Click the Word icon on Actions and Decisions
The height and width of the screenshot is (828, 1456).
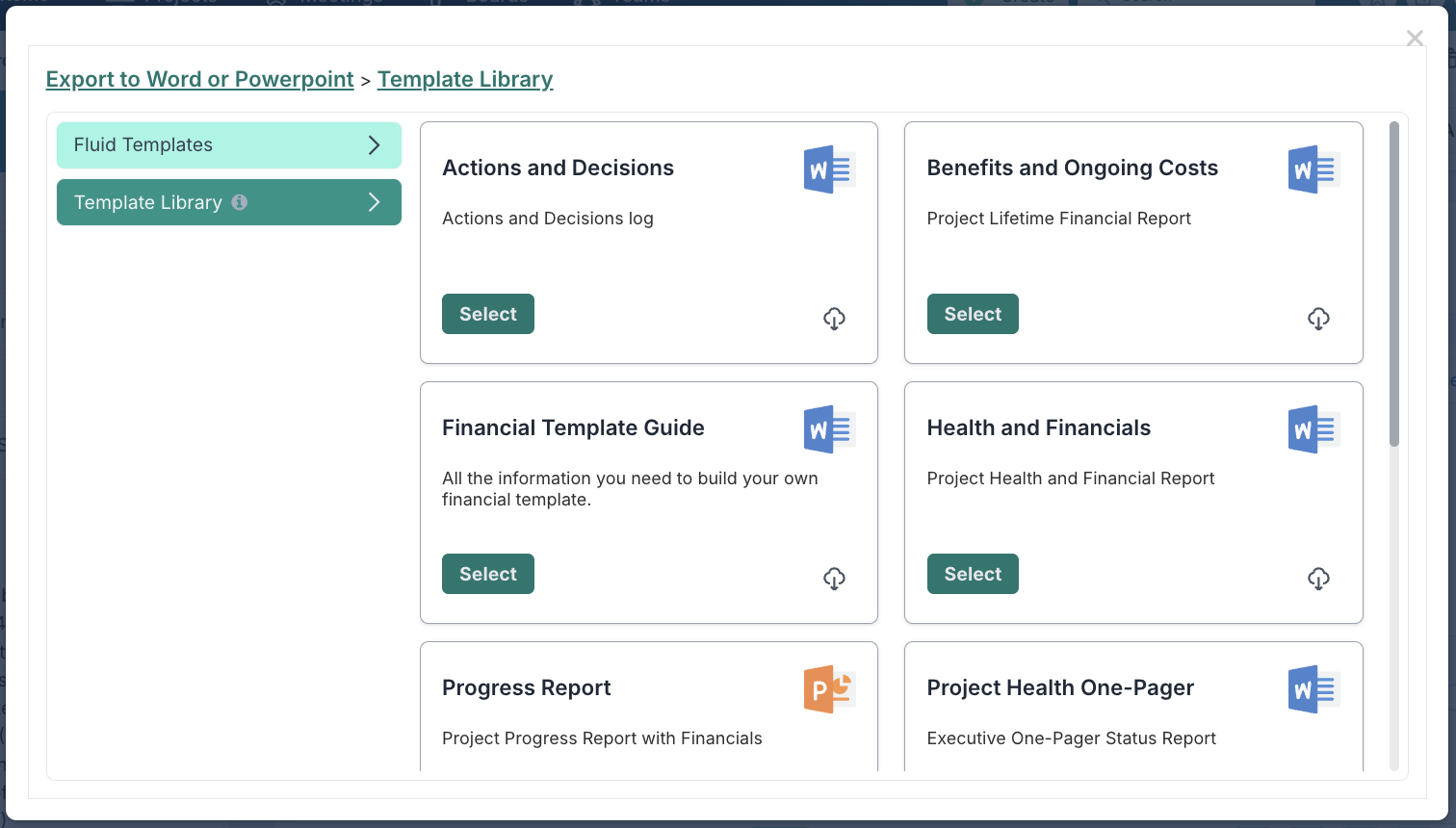coord(829,169)
